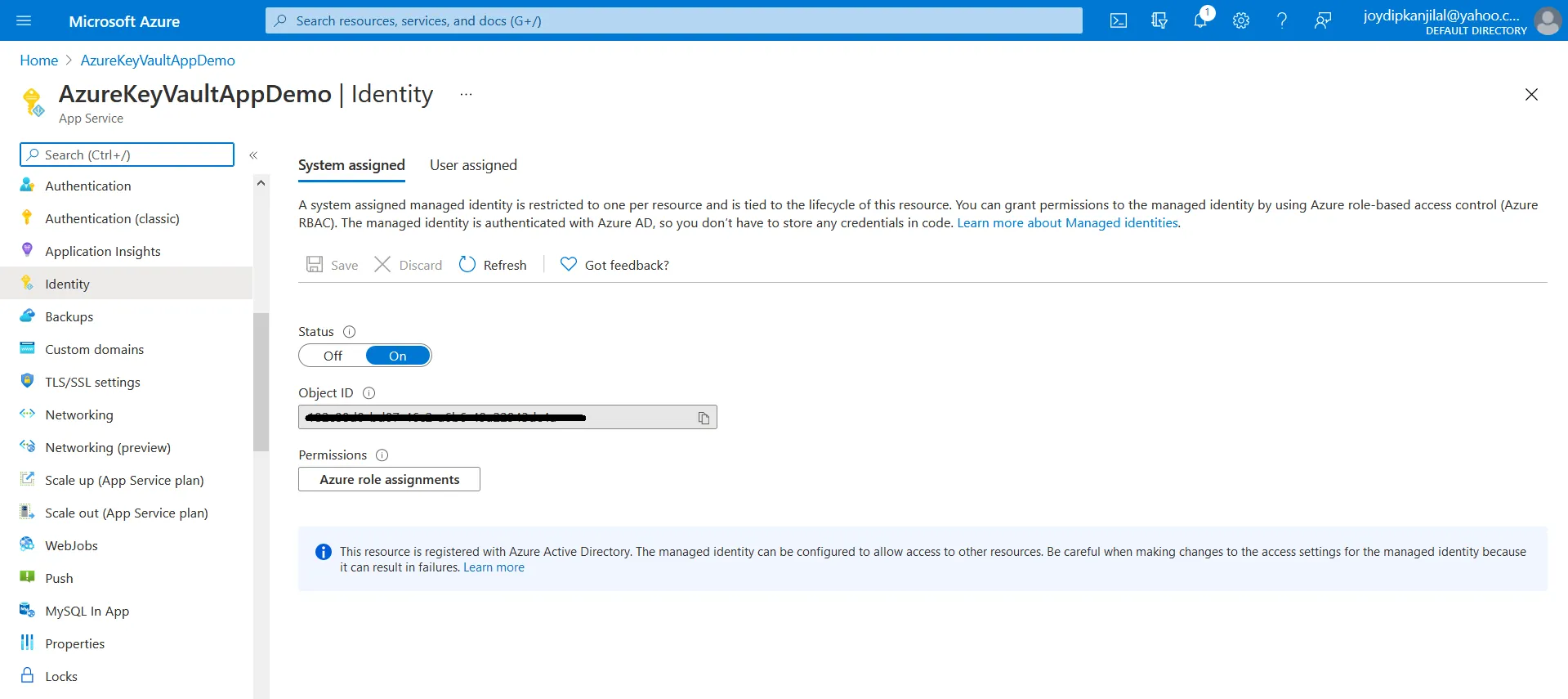Show info tooltip next to Status

click(x=349, y=331)
